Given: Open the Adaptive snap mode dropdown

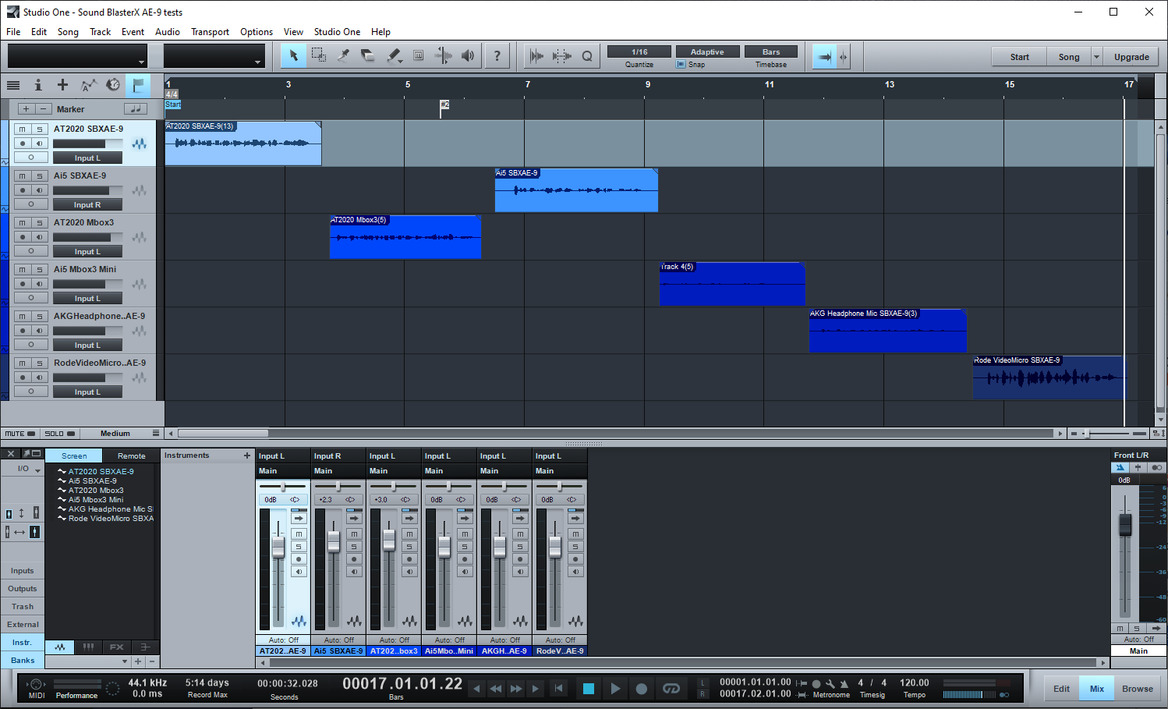Looking at the screenshot, I should click(707, 51).
